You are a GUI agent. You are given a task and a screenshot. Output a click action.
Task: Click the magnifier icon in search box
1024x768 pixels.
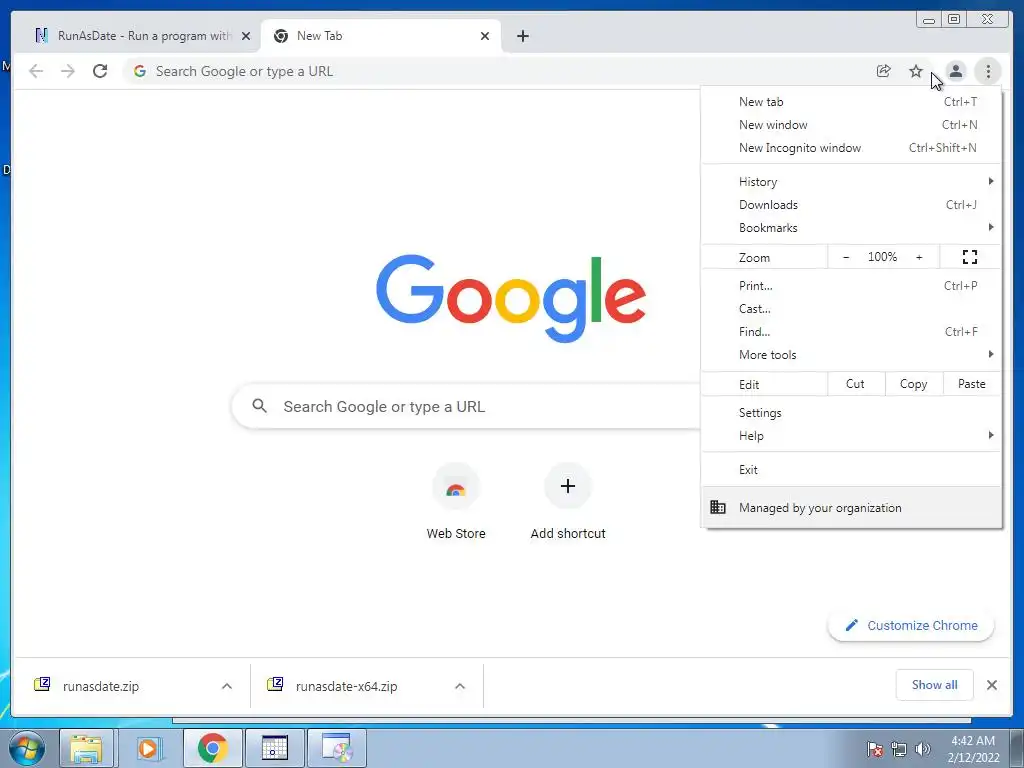click(259, 406)
